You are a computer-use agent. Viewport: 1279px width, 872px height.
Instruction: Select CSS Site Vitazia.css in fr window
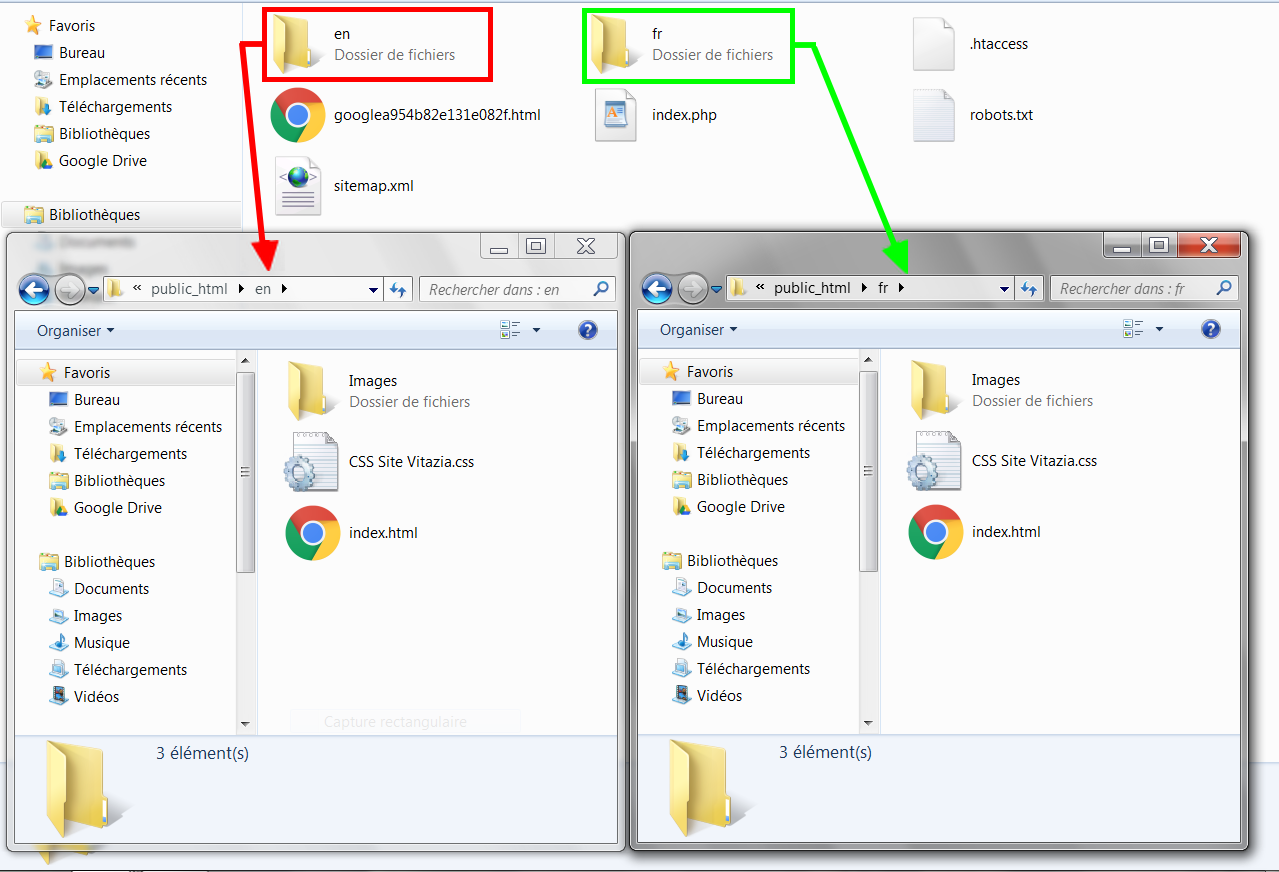click(x=1003, y=461)
